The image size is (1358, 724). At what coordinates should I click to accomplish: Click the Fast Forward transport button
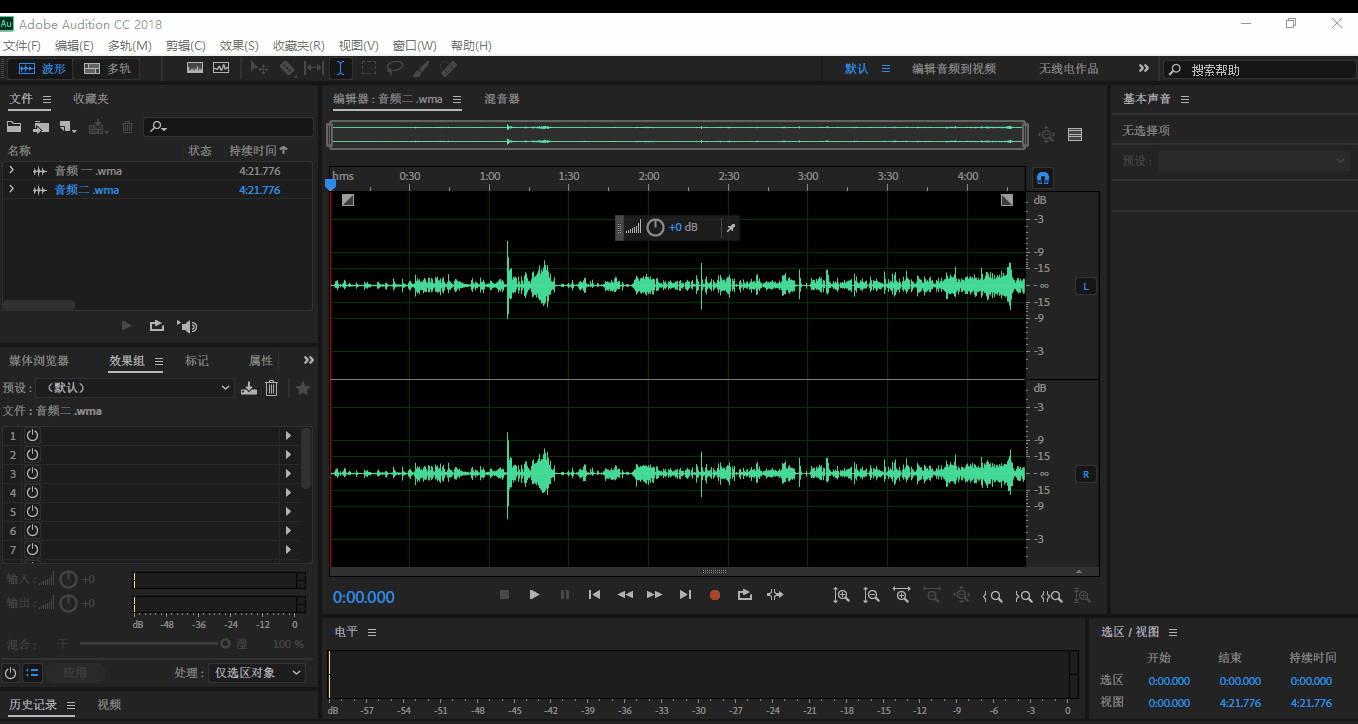pyautogui.click(x=655, y=595)
